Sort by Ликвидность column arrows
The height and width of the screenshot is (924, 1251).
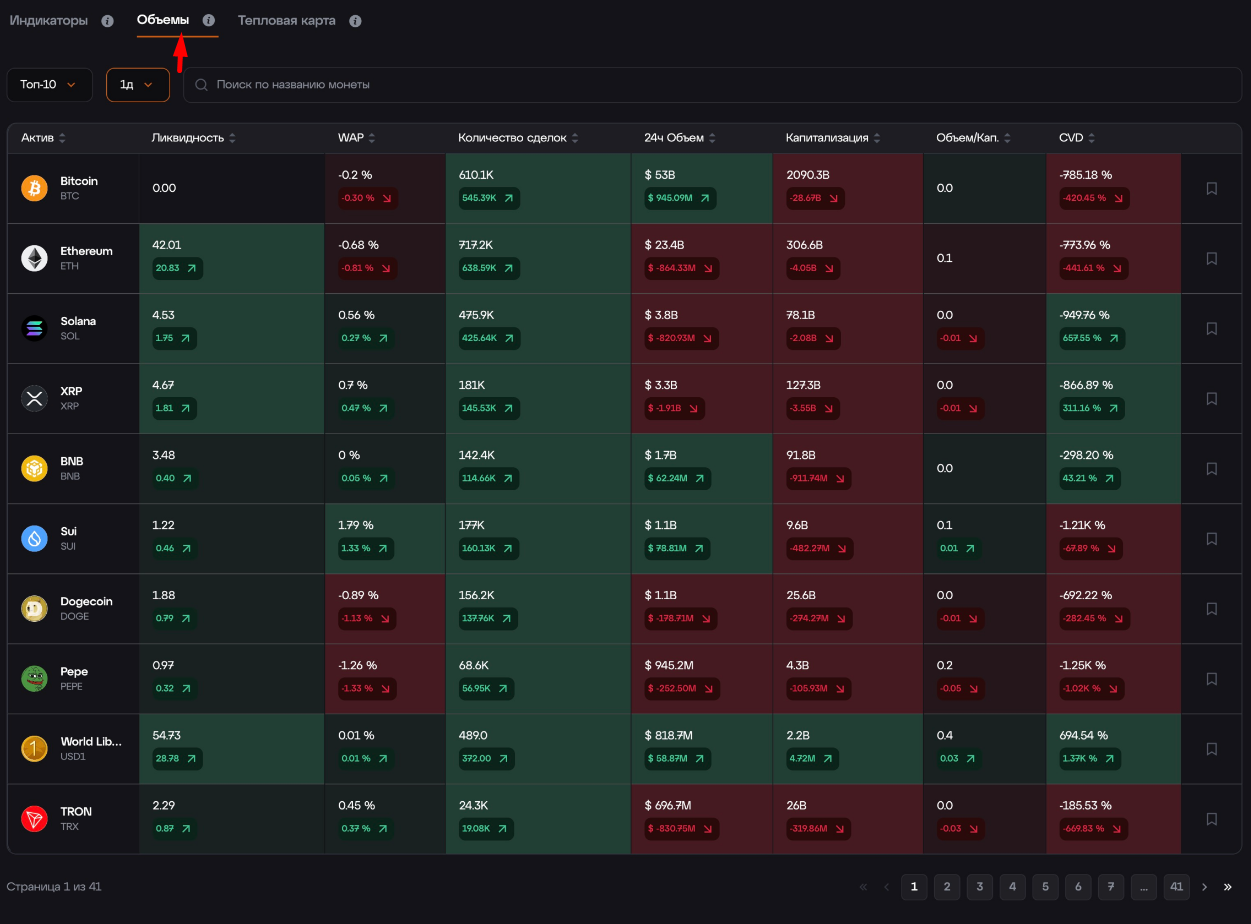(232, 138)
